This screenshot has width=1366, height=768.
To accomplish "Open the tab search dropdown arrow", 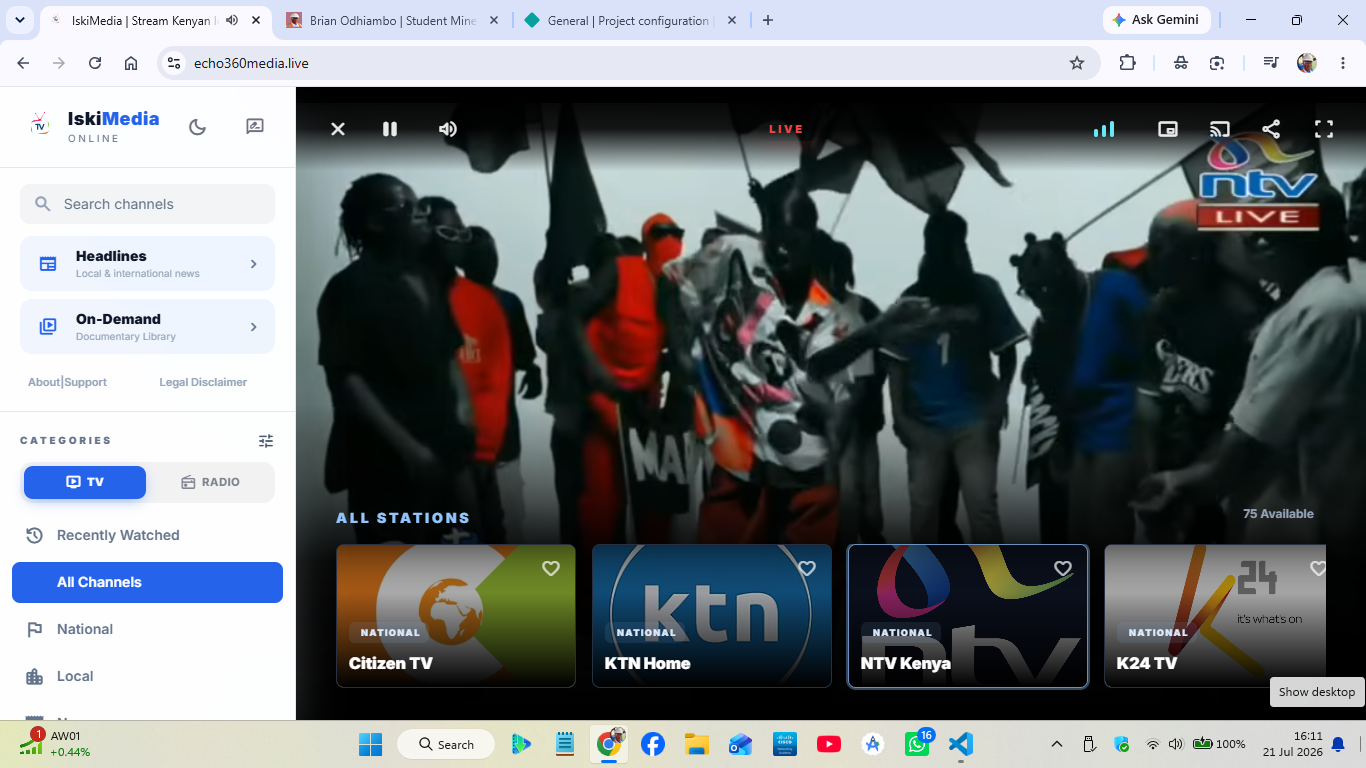I will click(x=20, y=20).
